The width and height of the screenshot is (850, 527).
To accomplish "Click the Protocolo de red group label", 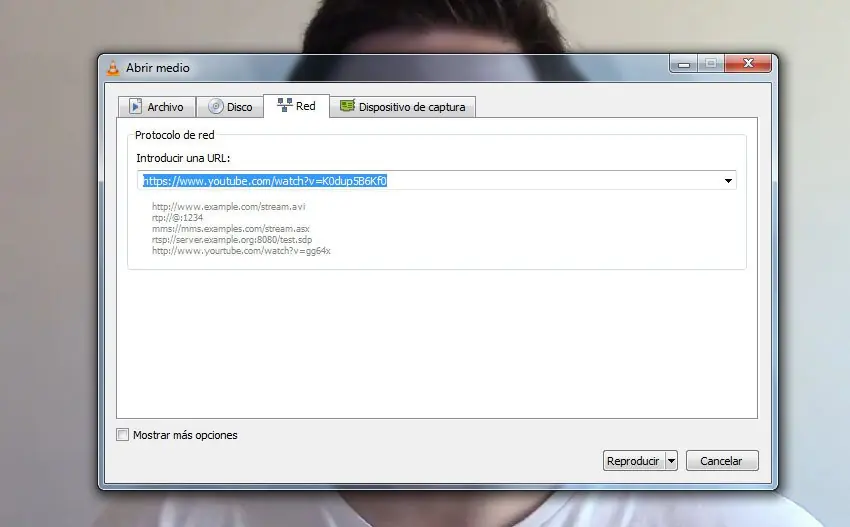I will click(x=175, y=135).
